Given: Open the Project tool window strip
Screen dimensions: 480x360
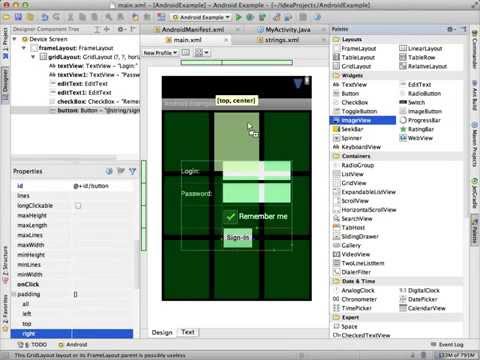Looking at the screenshot, I should click(x=5, y=43).
